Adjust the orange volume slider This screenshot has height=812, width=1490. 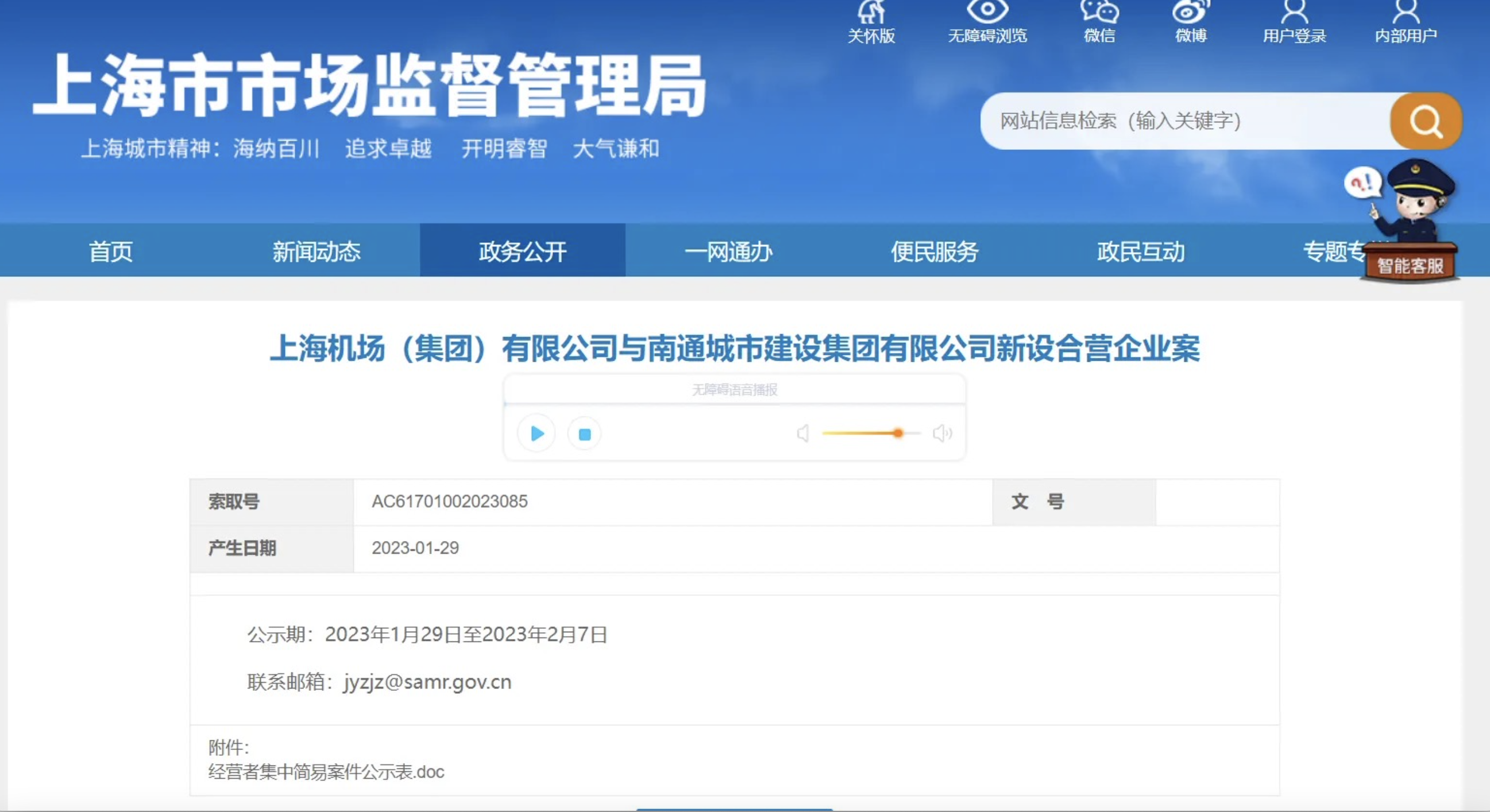(x=898, y=433)
